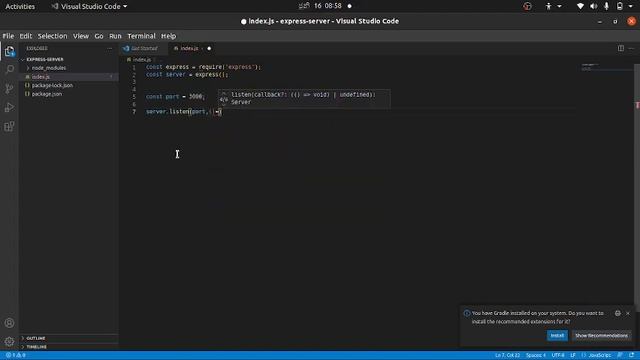
Task: Open the Go menu
Action: click(99, 36)
